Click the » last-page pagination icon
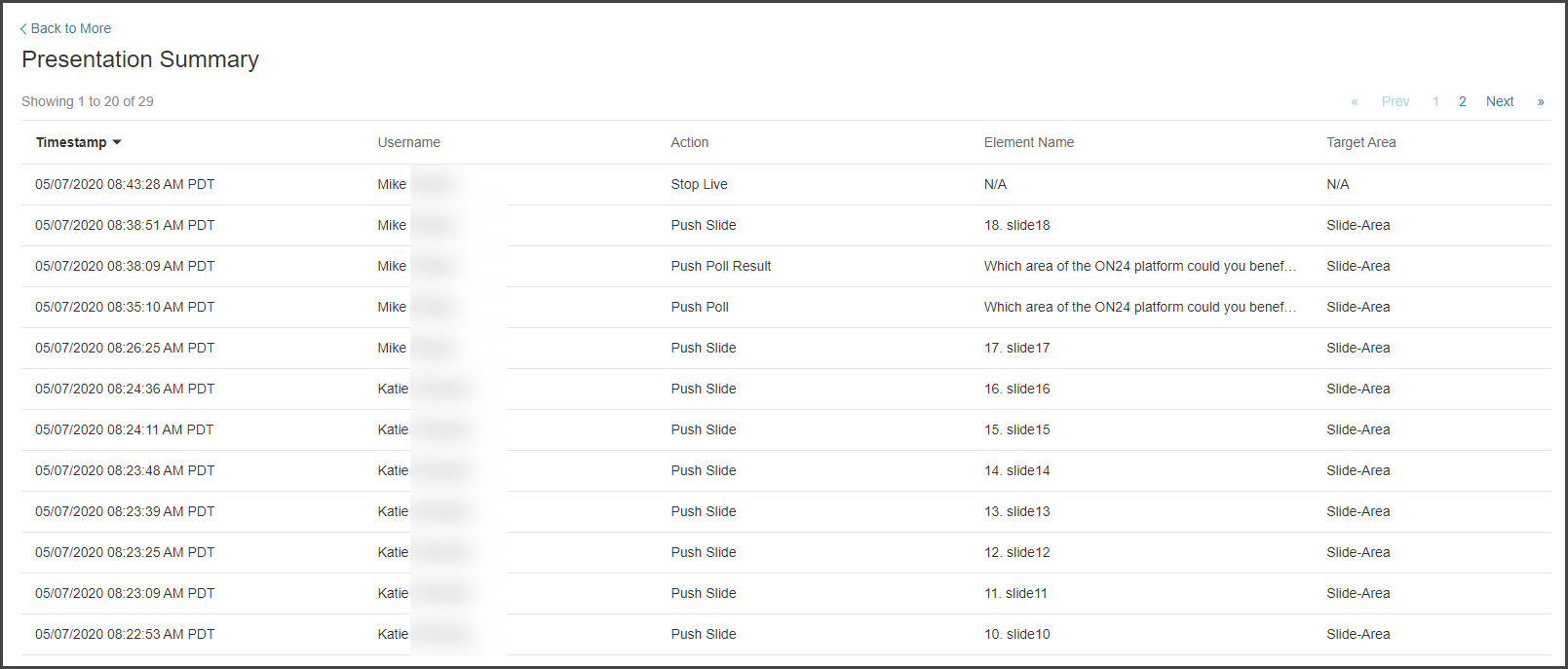1568x669 pixels. click(1541, 101)
